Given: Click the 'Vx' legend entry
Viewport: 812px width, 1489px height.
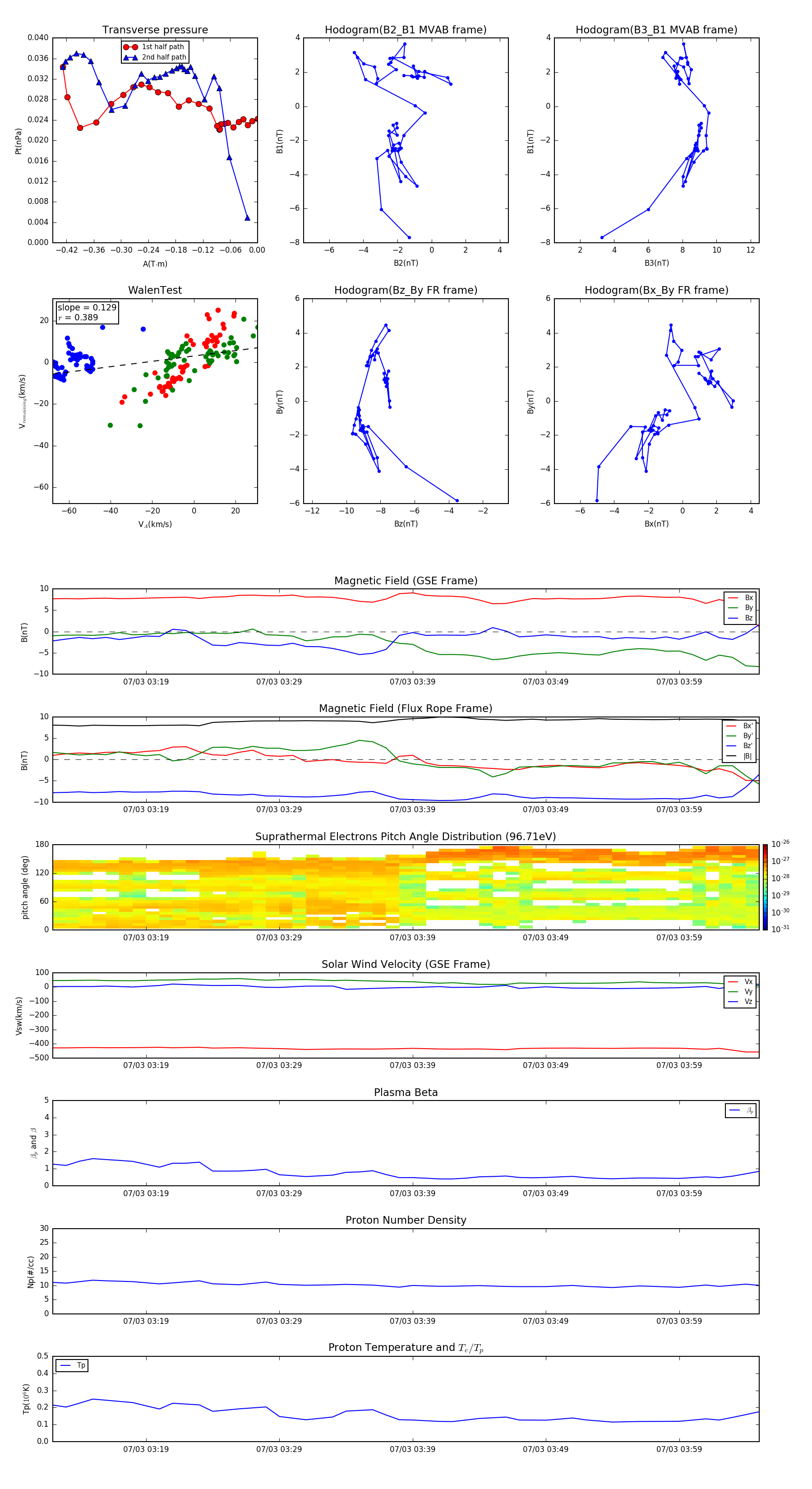Looking at the screenshot, I should [x=740, y=981].
